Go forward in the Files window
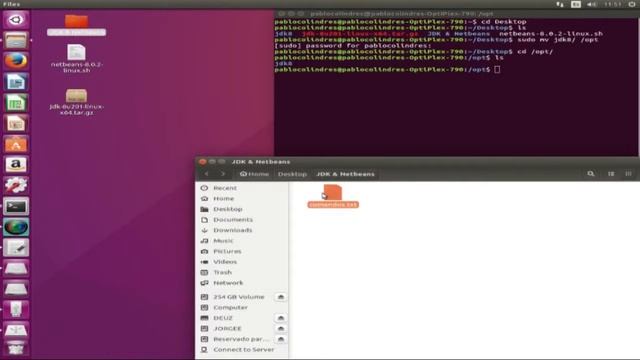This screenshot has height=360, width=640. click(x=223, y=174)
